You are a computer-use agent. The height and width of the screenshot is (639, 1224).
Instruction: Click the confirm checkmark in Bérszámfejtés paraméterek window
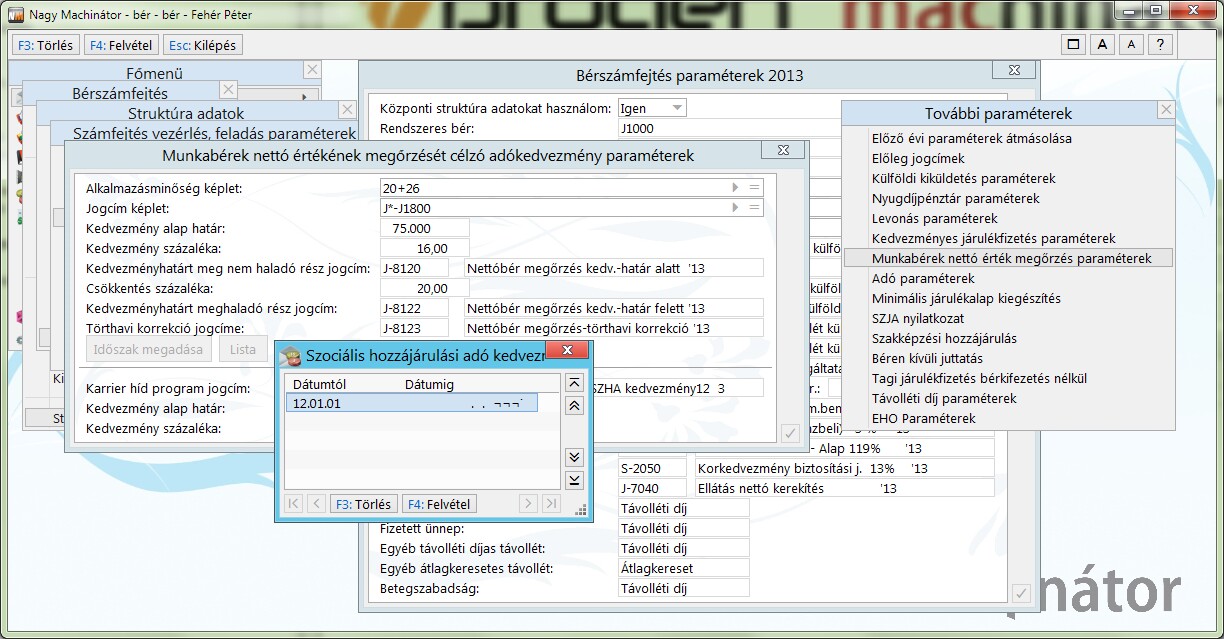(x=1021, y=593)
